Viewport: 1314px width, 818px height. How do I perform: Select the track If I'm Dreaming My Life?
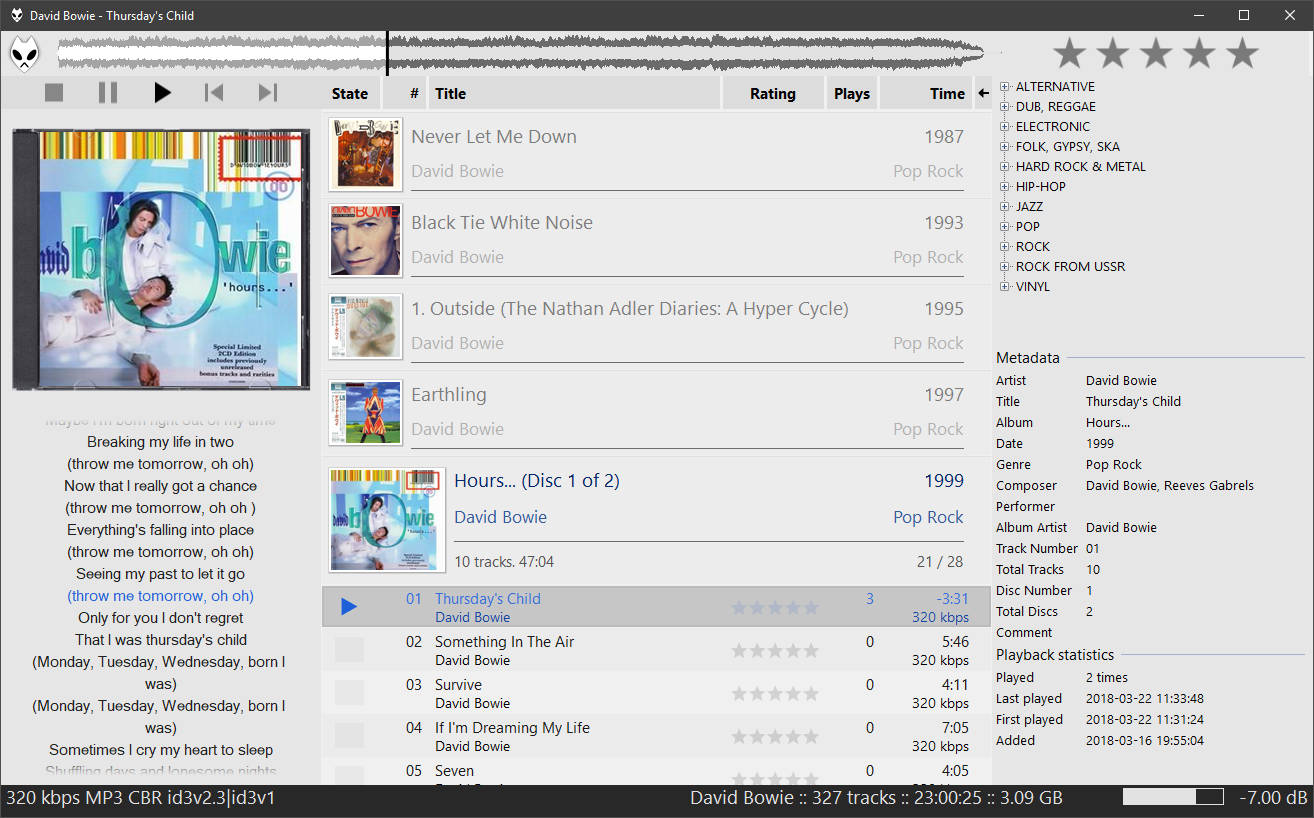[x=512, y=728]
